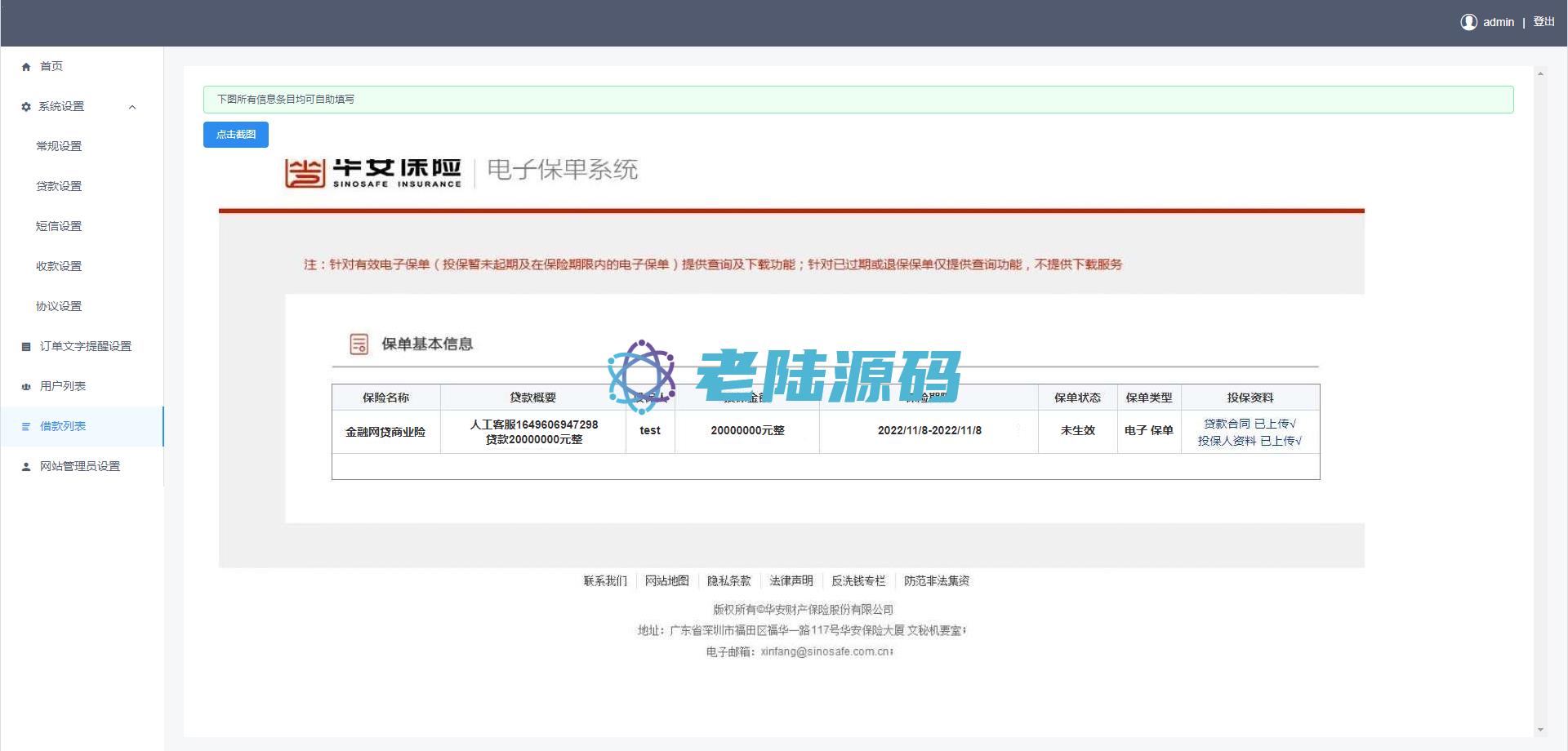Click 投保人资料 已上传 link
1568x751 pixels.
pyautogui.click(x=1249, y=441)
